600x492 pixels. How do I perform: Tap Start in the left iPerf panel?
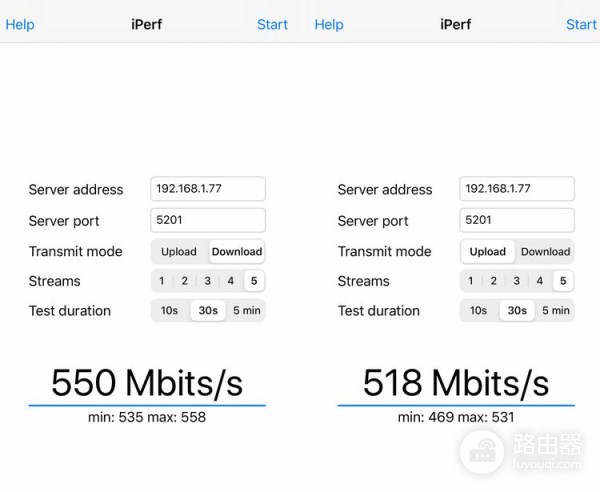coord(272,25)
